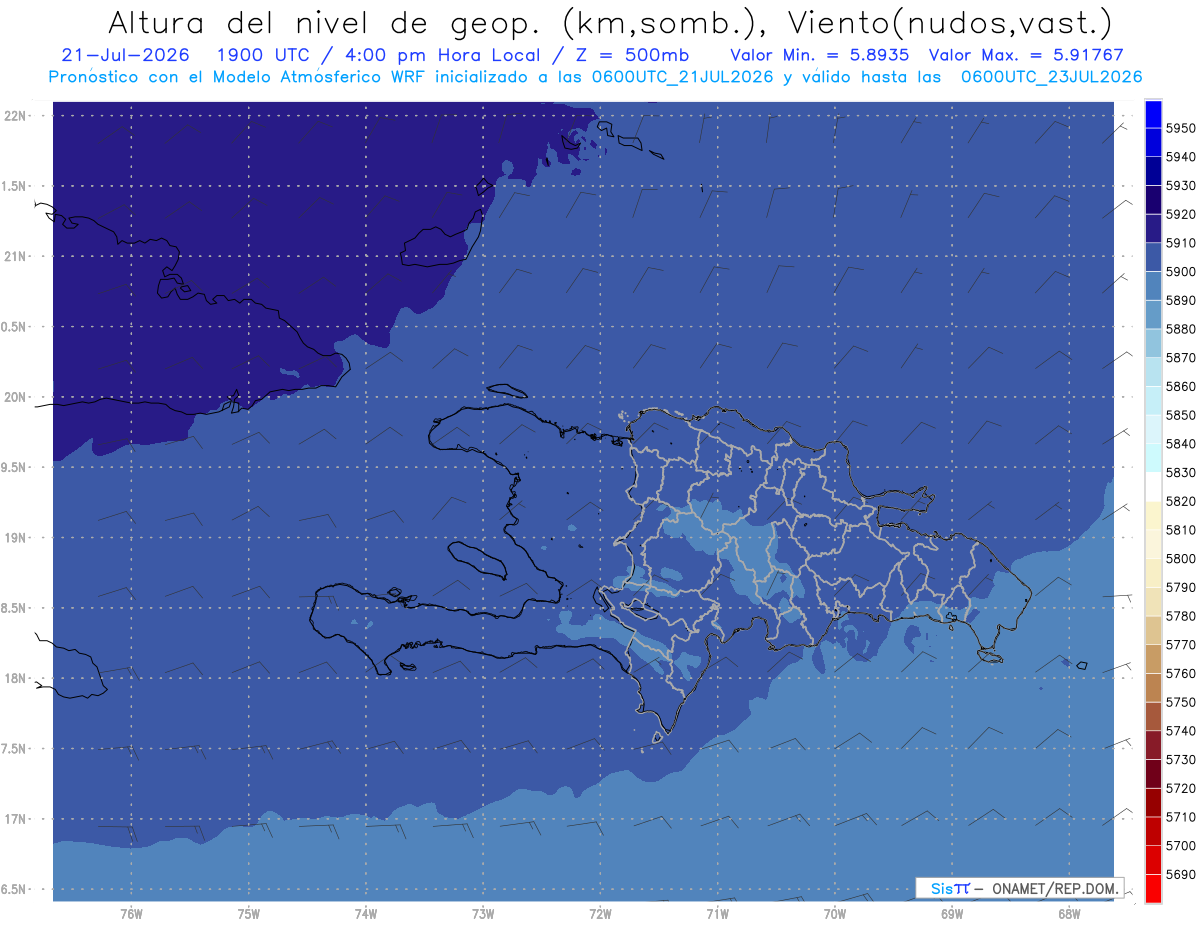This screenshot has width=1200, height=927.
Task: Click the '5930' color bar value
Action: coord(1180,186)
